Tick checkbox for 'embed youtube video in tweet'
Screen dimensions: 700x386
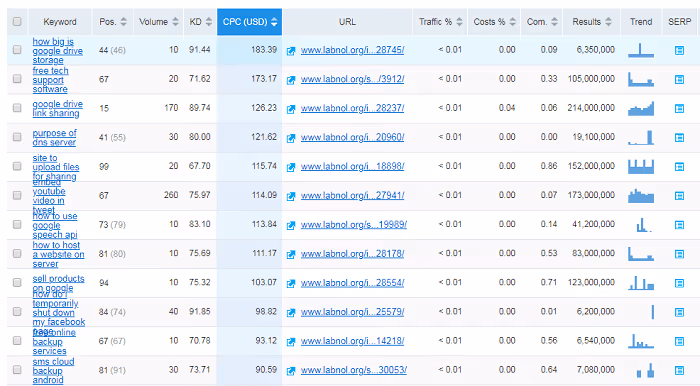pyautogui.click(x=17, y=195)
